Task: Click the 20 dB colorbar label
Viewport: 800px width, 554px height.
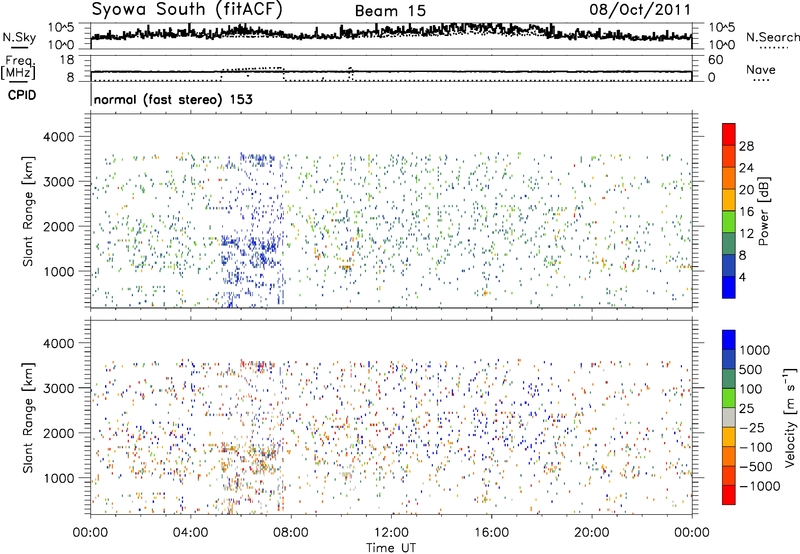Action: pyautogui.click(x=746, y=190)
